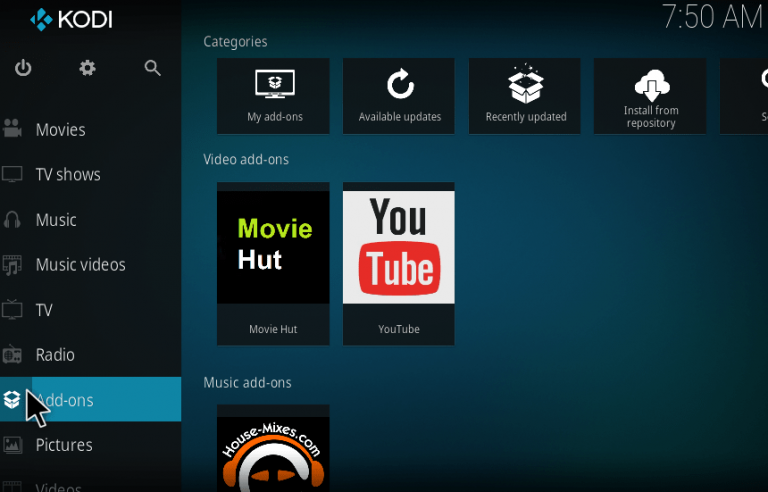The height and width of the screenshot is (492, 768).
Task: Click the Music videos film-note icon
Action: 12,265
